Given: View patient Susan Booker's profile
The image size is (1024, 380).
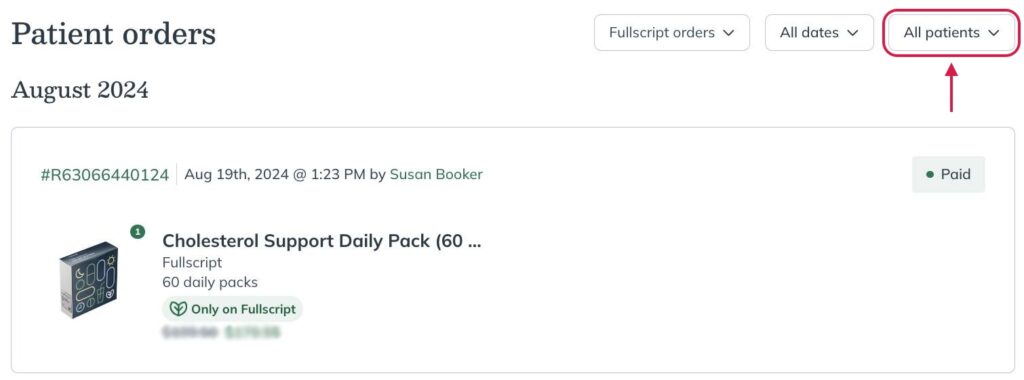Looking at the screenshot, I should click(x=436, y=174).
